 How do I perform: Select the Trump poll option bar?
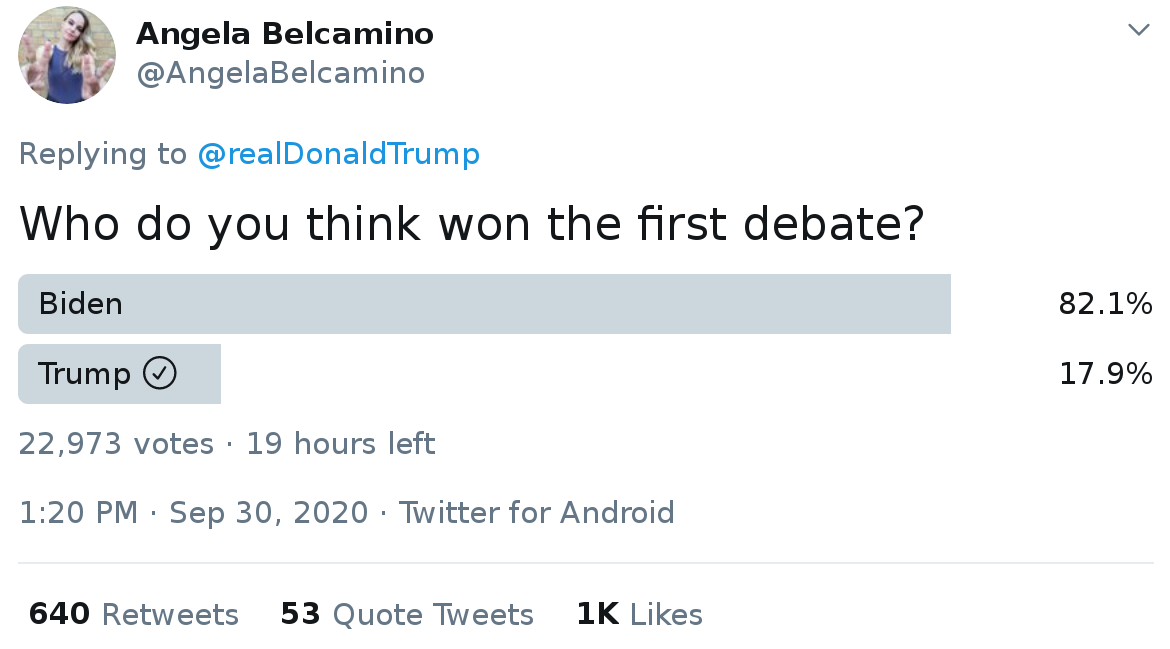[119, 374]
